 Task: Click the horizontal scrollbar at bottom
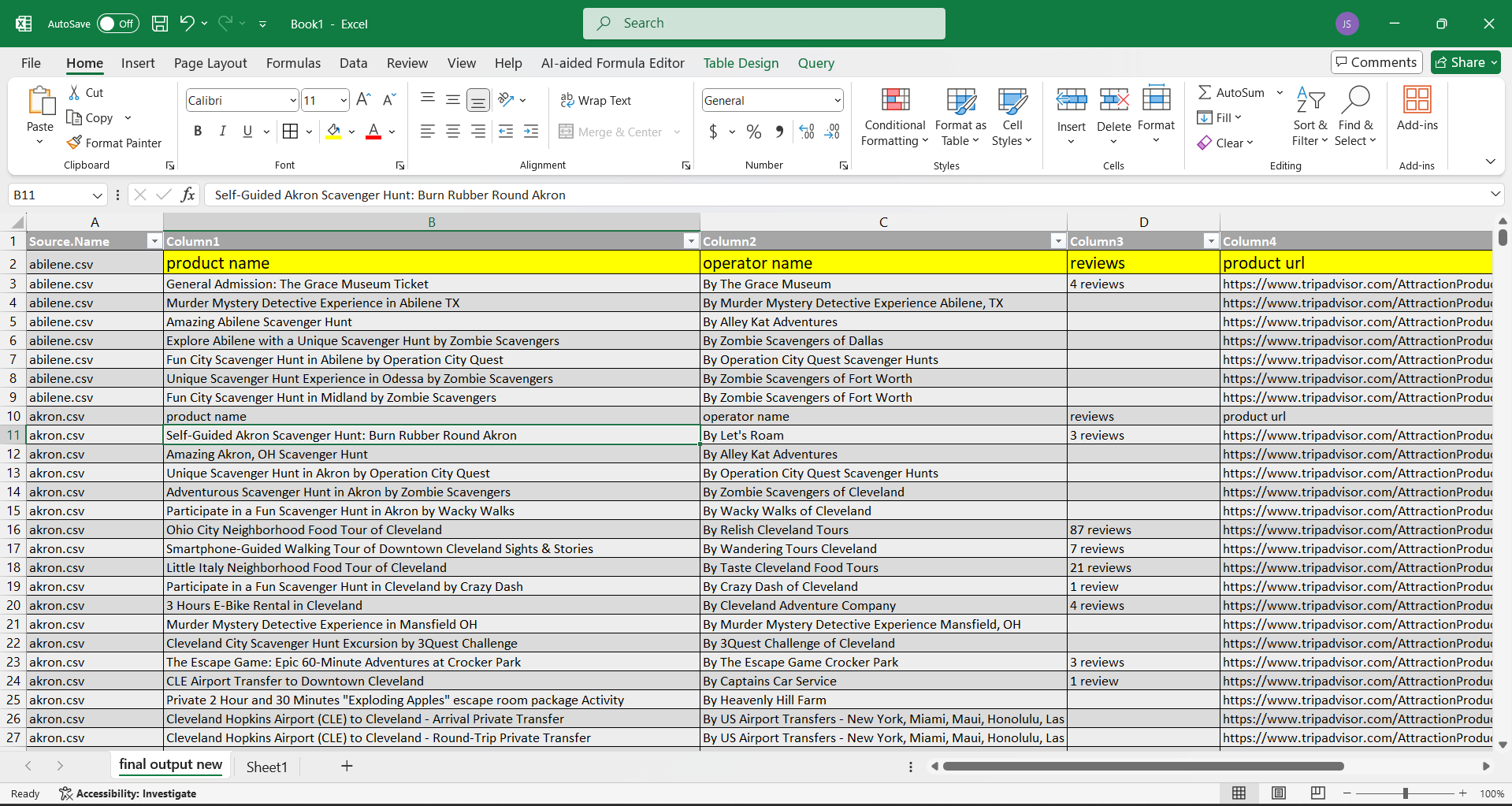point(1143,766)
